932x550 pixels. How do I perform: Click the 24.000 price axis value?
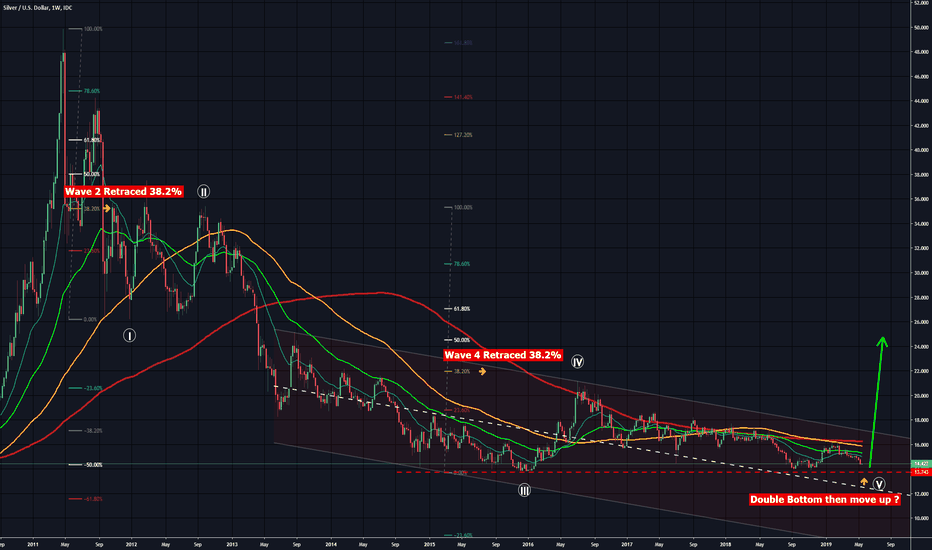pos(922,347)
